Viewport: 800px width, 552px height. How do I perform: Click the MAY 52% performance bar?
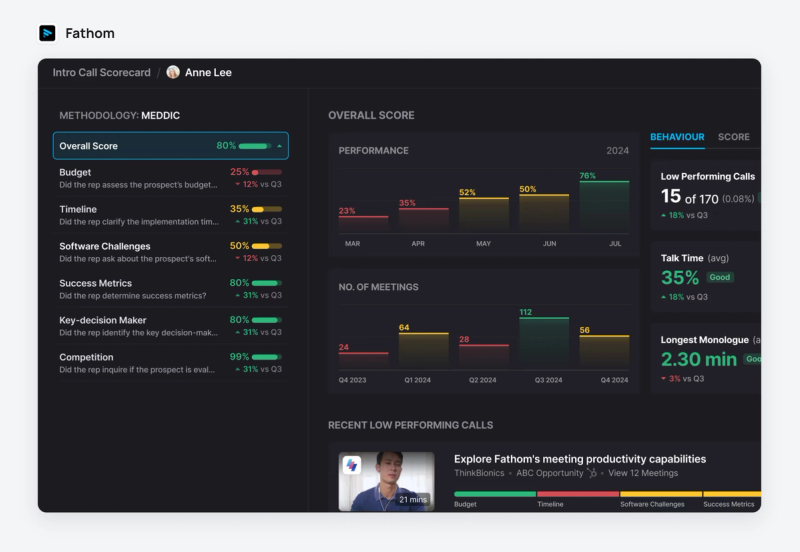pos(484,215)
